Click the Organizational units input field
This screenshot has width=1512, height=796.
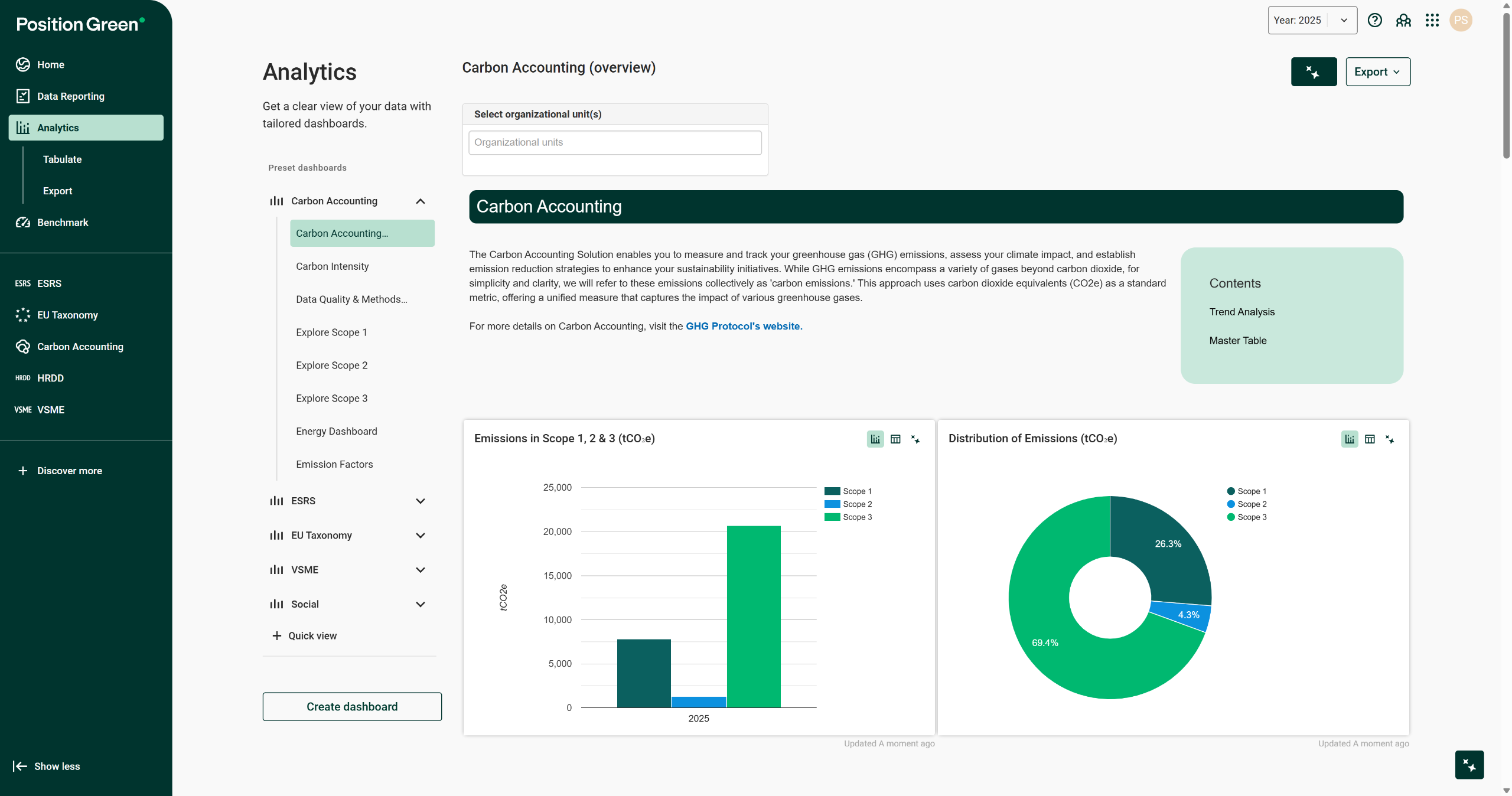tap(614, 143)
